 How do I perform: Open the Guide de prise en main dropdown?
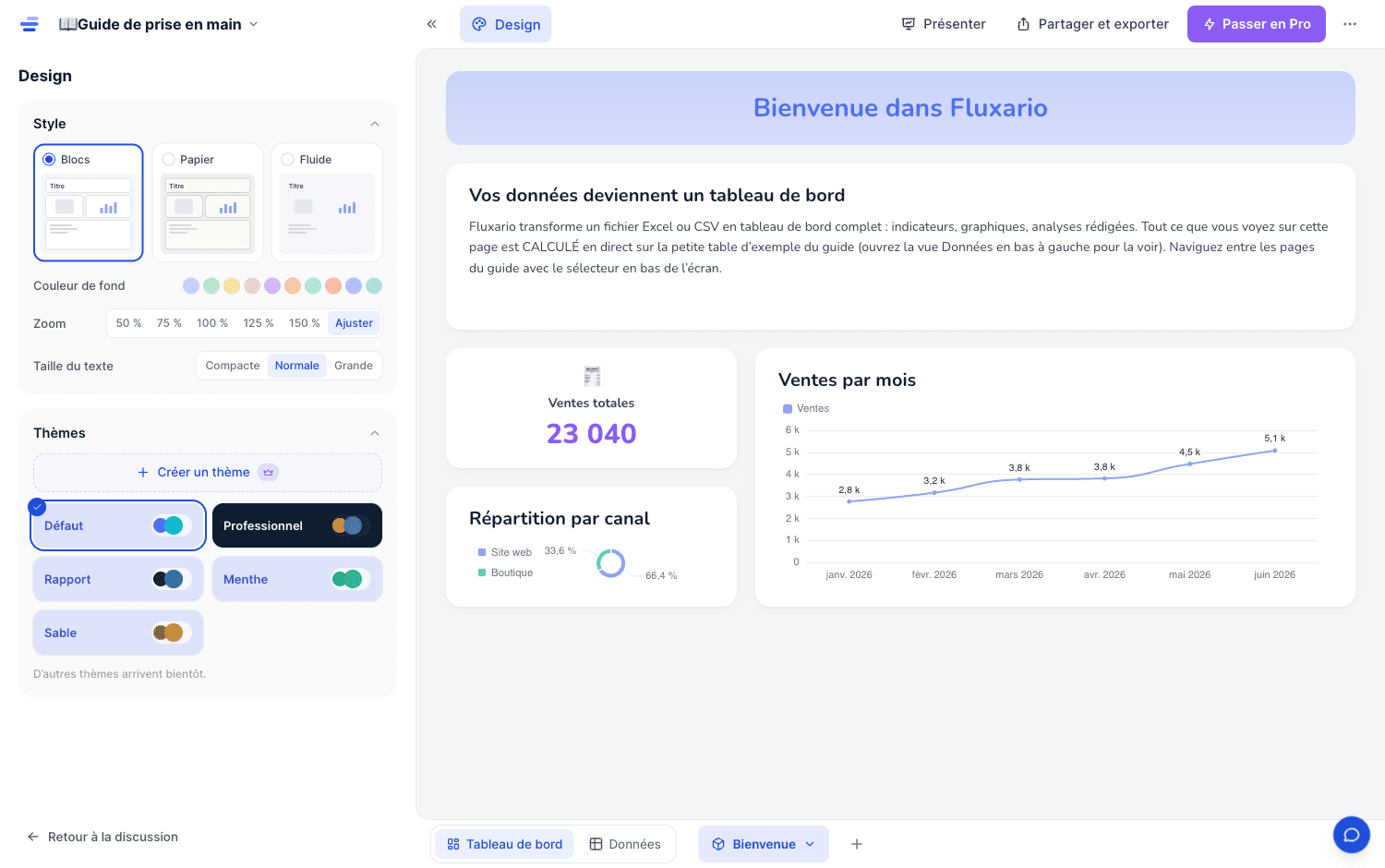click(x=159, y=24)
